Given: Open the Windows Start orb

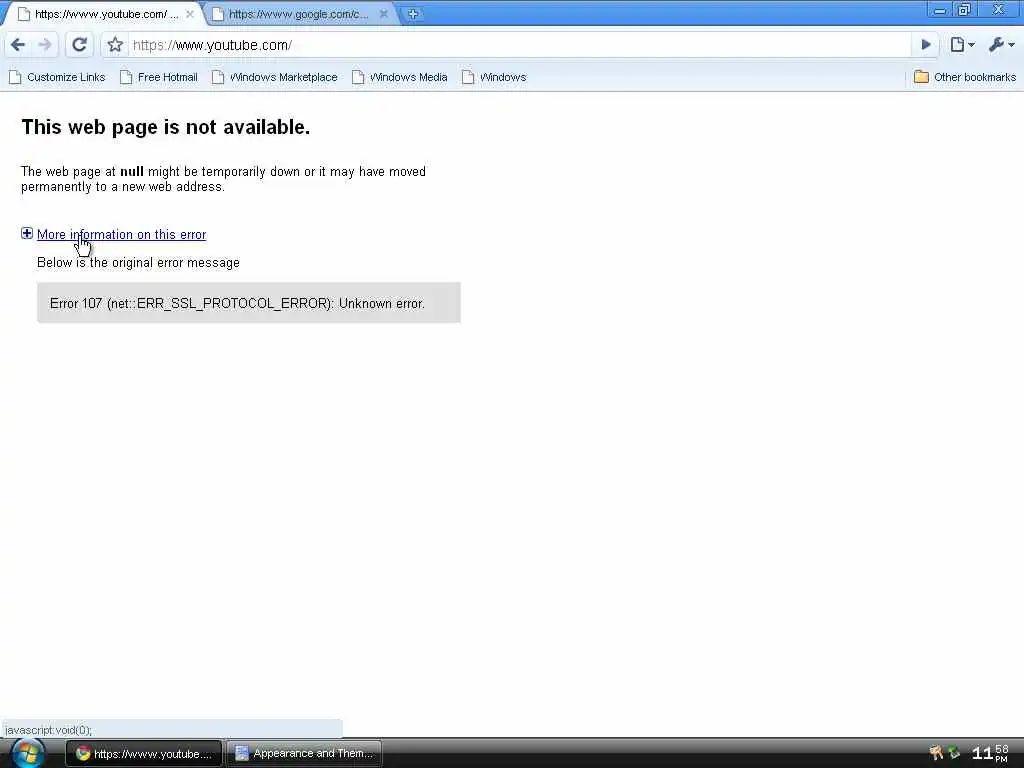Looking at the screenshot, I should 28,754.
